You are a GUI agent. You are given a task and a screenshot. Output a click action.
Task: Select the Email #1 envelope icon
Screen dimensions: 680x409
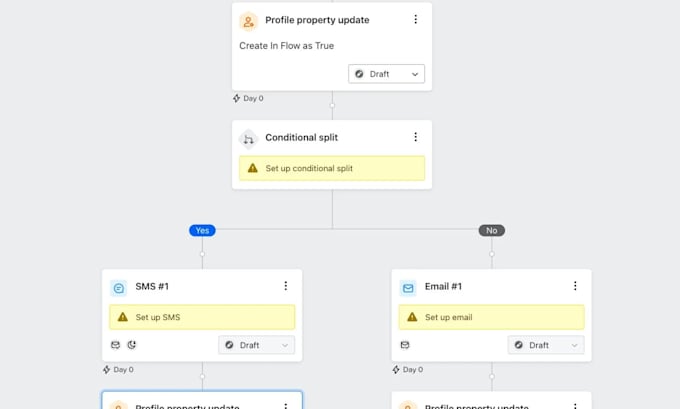pos(408,288)
